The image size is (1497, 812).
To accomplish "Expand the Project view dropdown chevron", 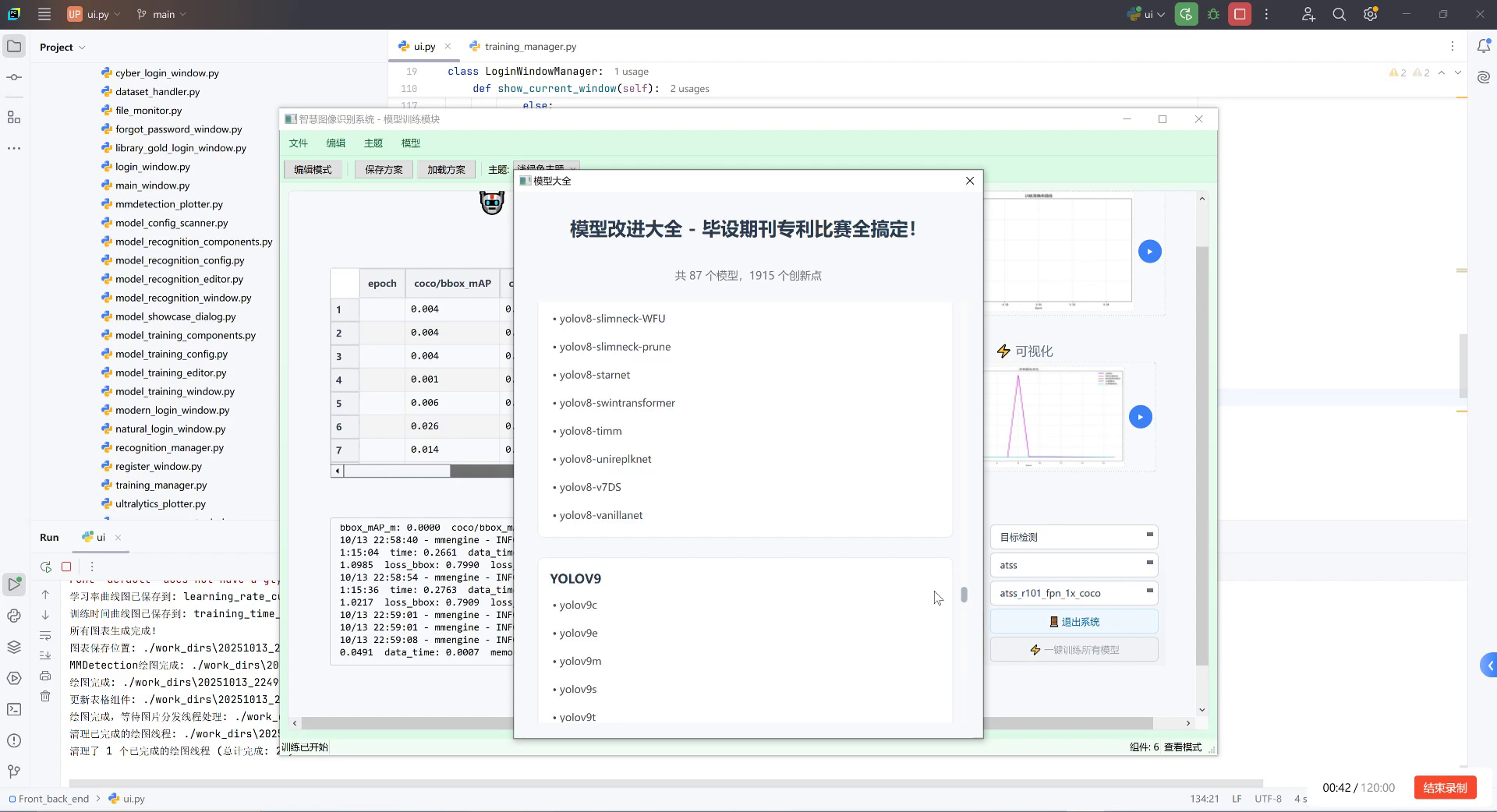I will pyautogui.click(x=82, y=48).
